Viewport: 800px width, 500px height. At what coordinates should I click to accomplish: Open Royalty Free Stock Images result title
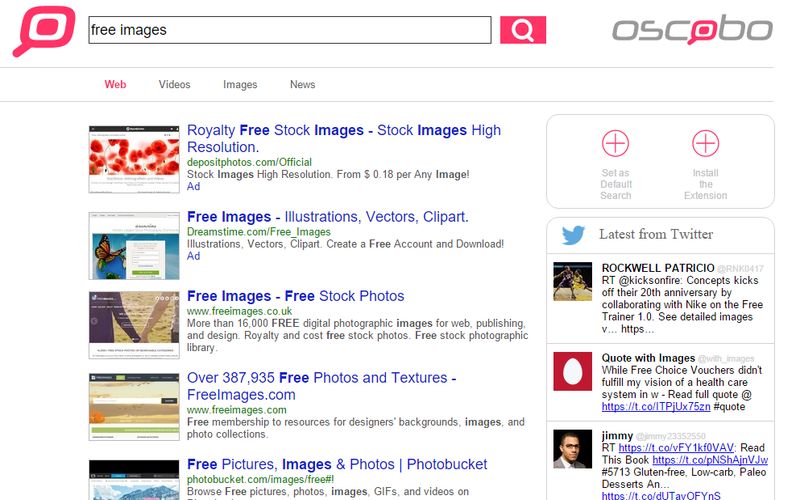pyautogui.click(x=344, y=138)
